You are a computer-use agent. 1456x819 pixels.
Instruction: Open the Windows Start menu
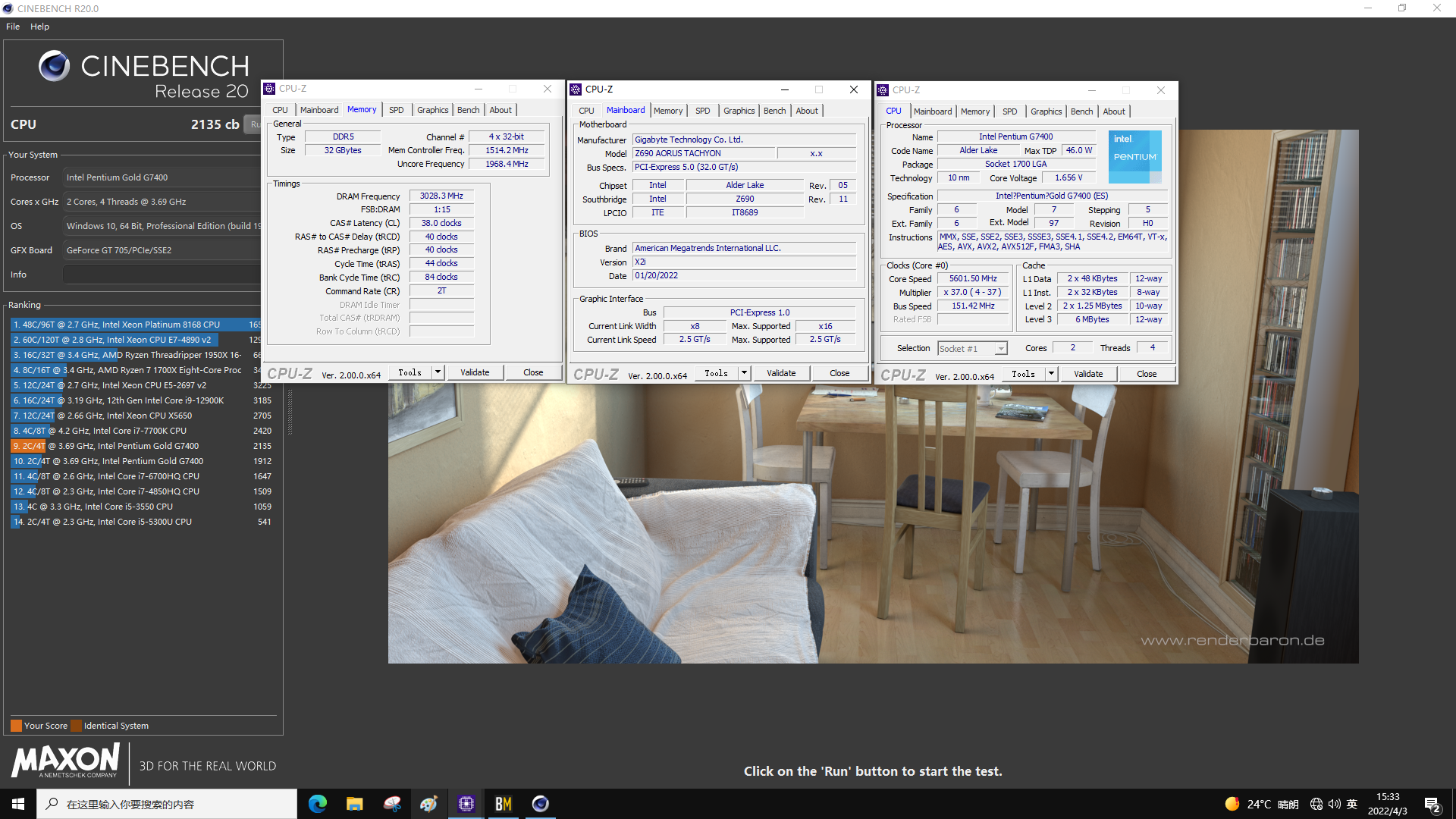18,804
